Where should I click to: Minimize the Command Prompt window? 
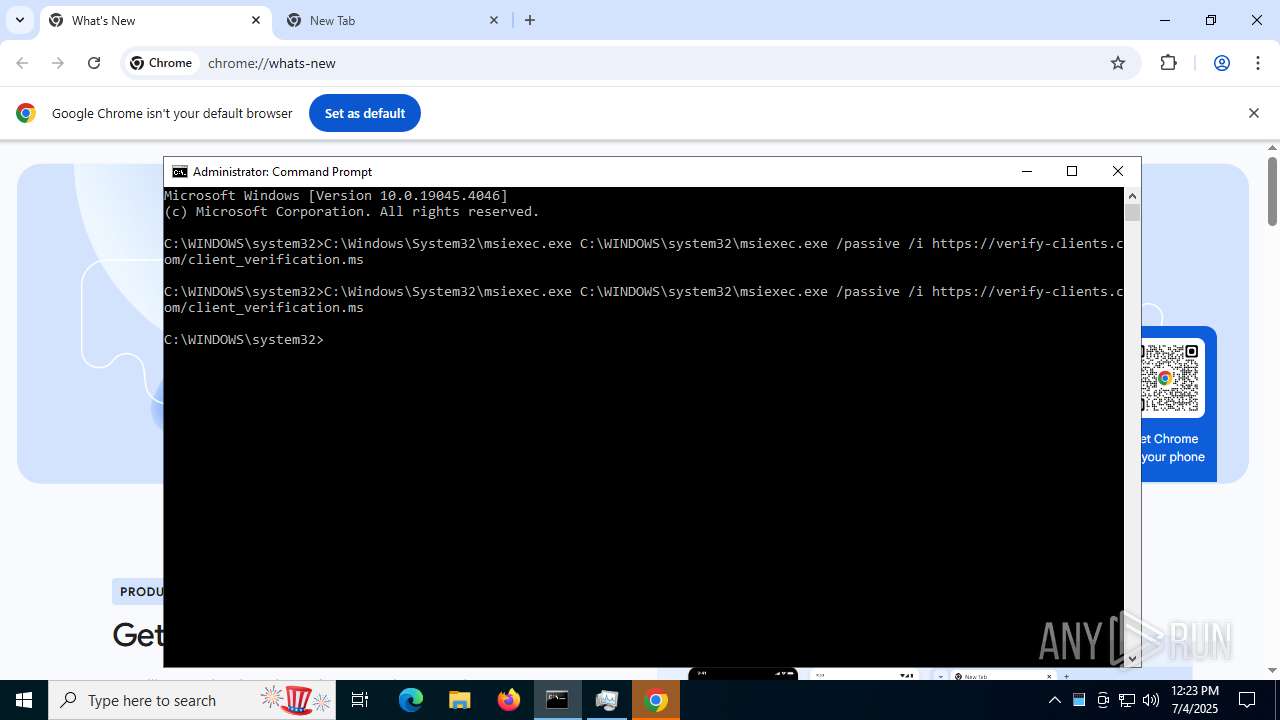tap(1026, 171)
